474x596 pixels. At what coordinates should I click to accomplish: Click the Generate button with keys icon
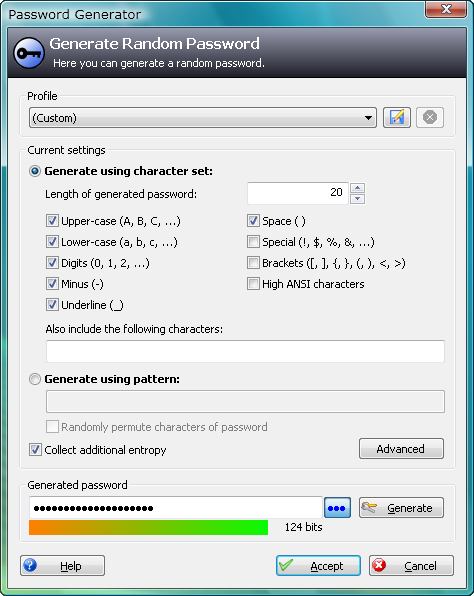pyautogui.click(x=401, y=507)
